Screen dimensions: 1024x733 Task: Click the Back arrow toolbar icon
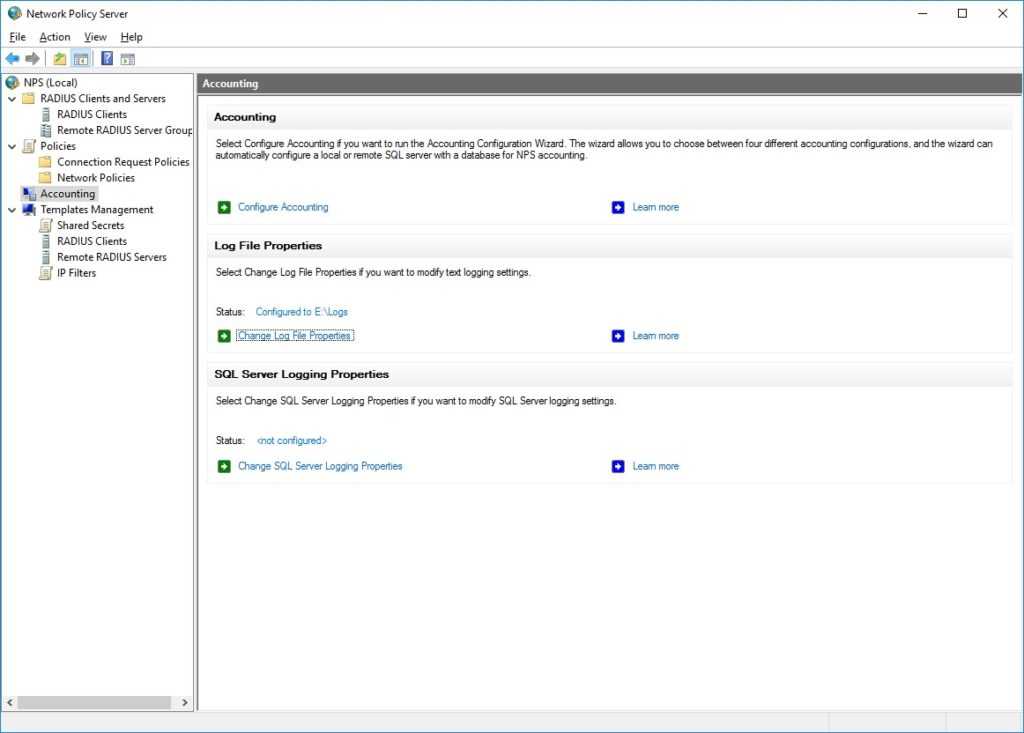click(13, 58)
